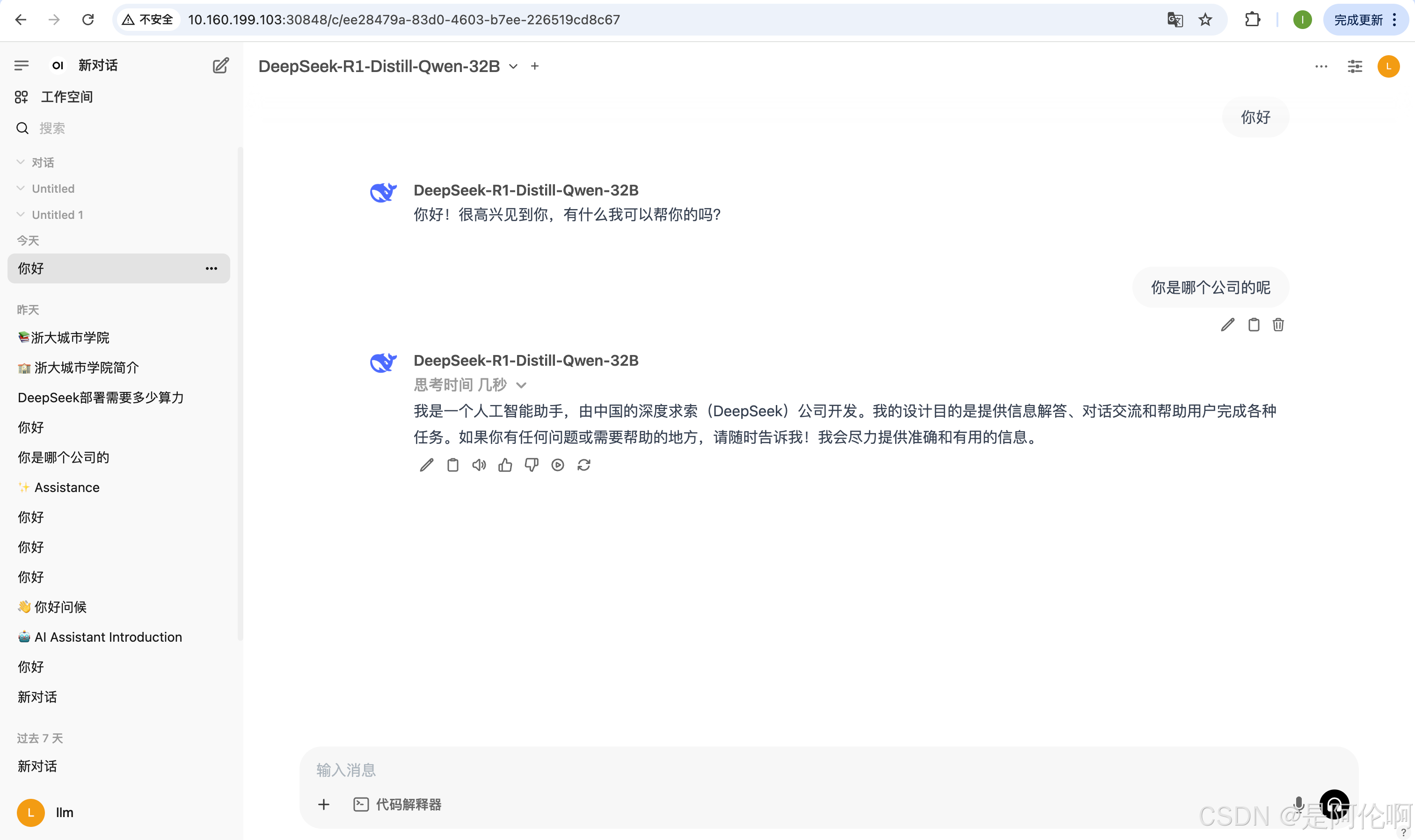Collapse the Untitled 1 folder
The height and width of the screenshot is (840, 1415).
[x=21, y=215]
